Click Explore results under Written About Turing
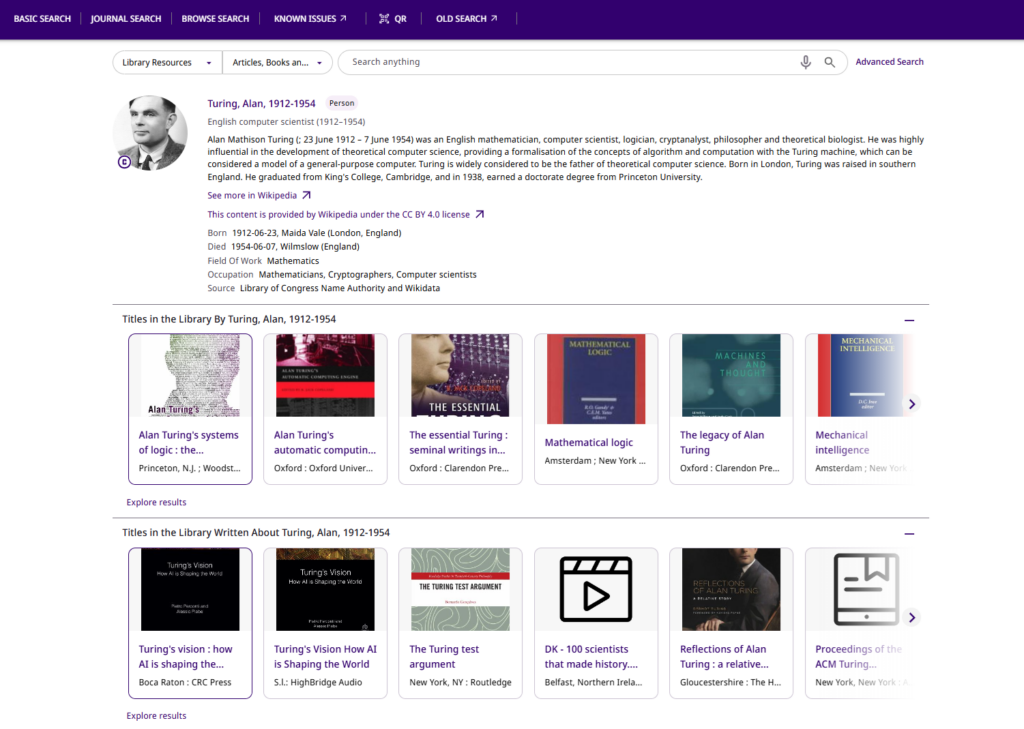The width and height of the screenshot is (1024, 729). coord(157,716)
